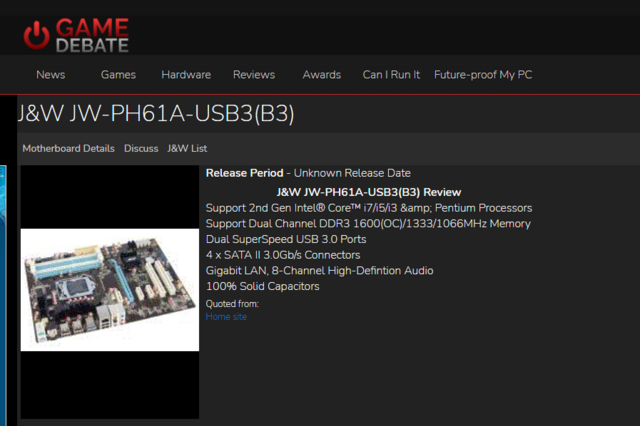Viewport: 640px width, 426px height.
Task: Click the red power icon in the logo
Action: 37,32
